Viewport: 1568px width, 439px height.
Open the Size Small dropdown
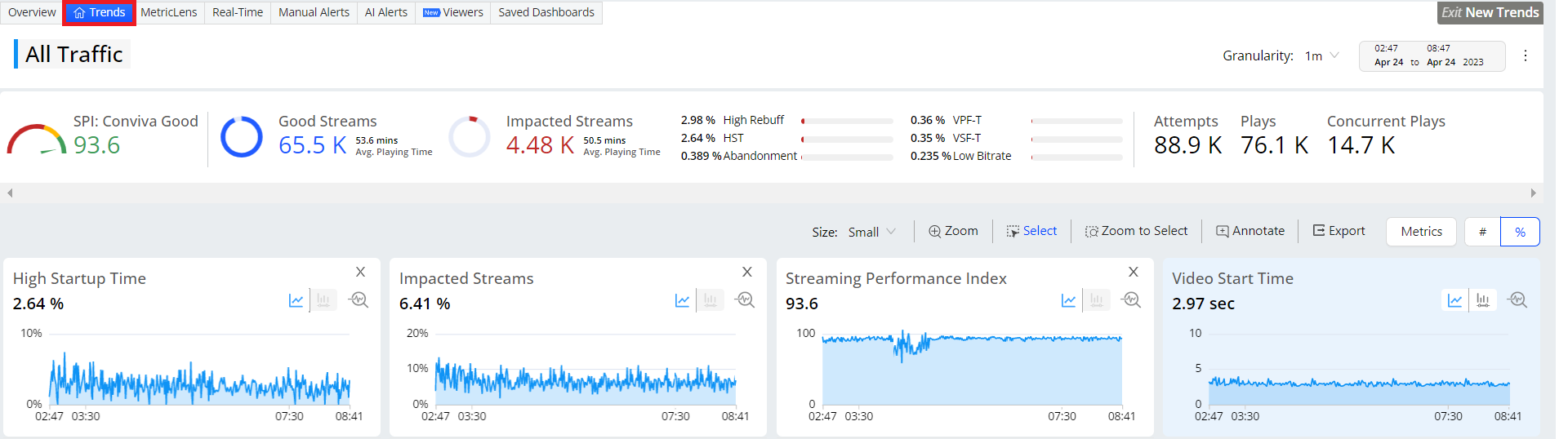click(x=872, y=232)
